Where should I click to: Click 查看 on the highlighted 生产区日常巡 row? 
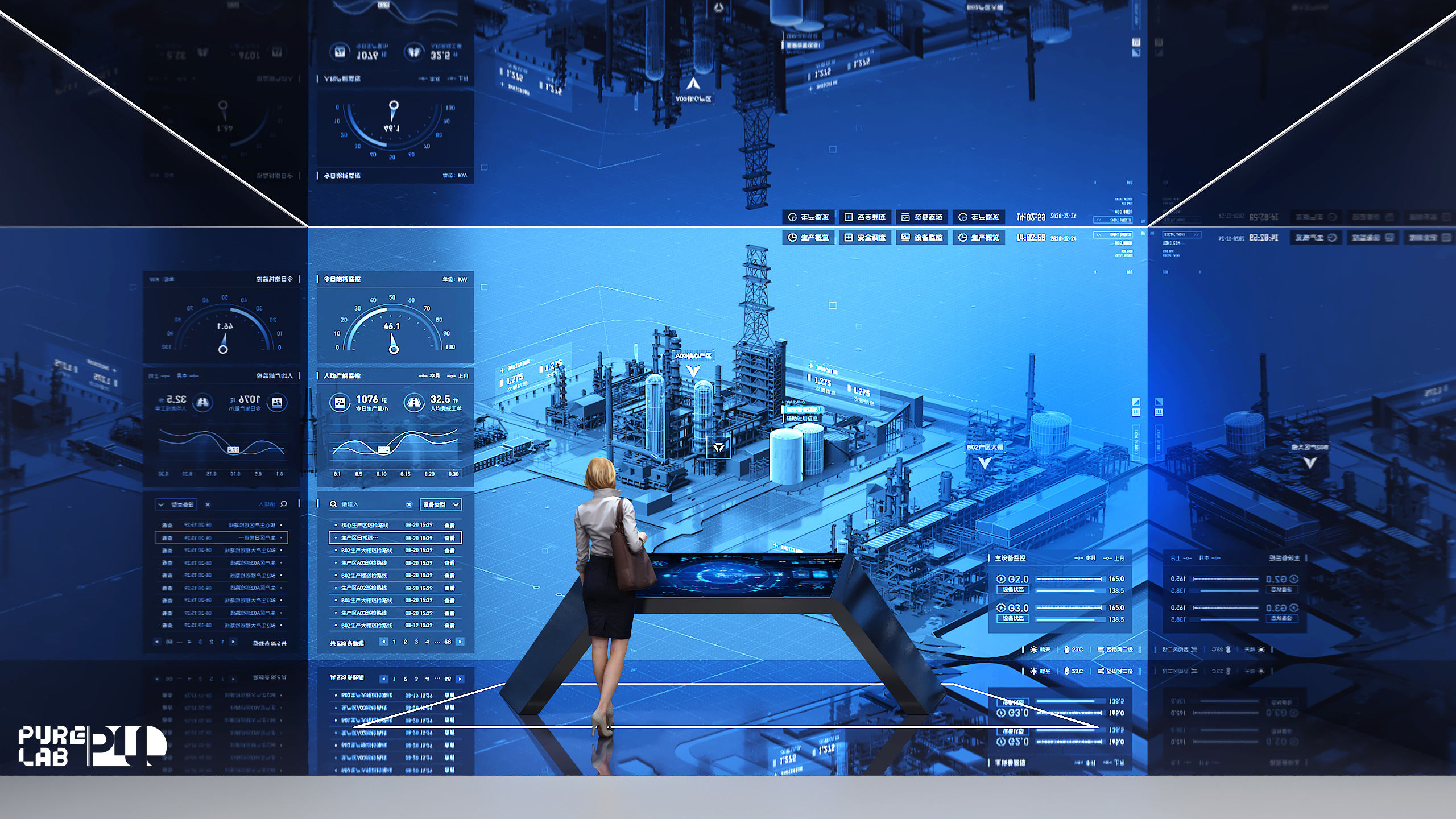(449, 538)
